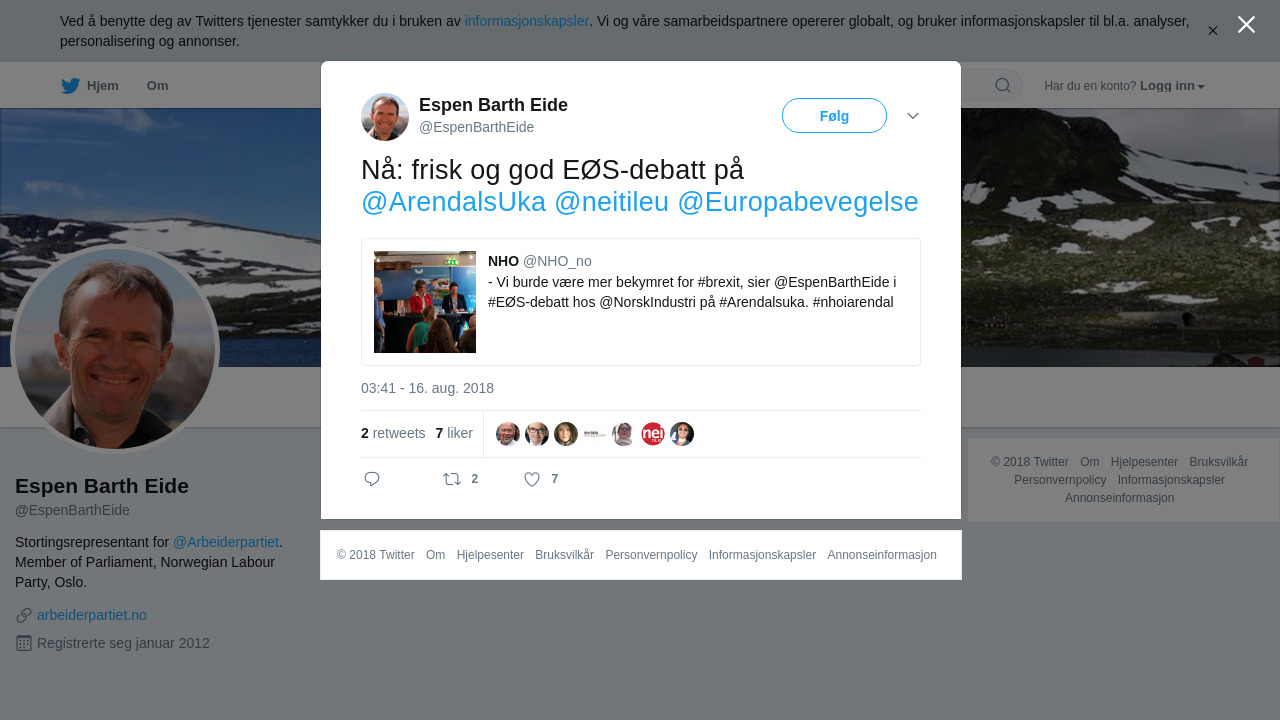Click the reply speech bubble icon
Image resolution: width=1280 pixels, height=720 pixels.
pyautogui.click(x=372, y=479)
